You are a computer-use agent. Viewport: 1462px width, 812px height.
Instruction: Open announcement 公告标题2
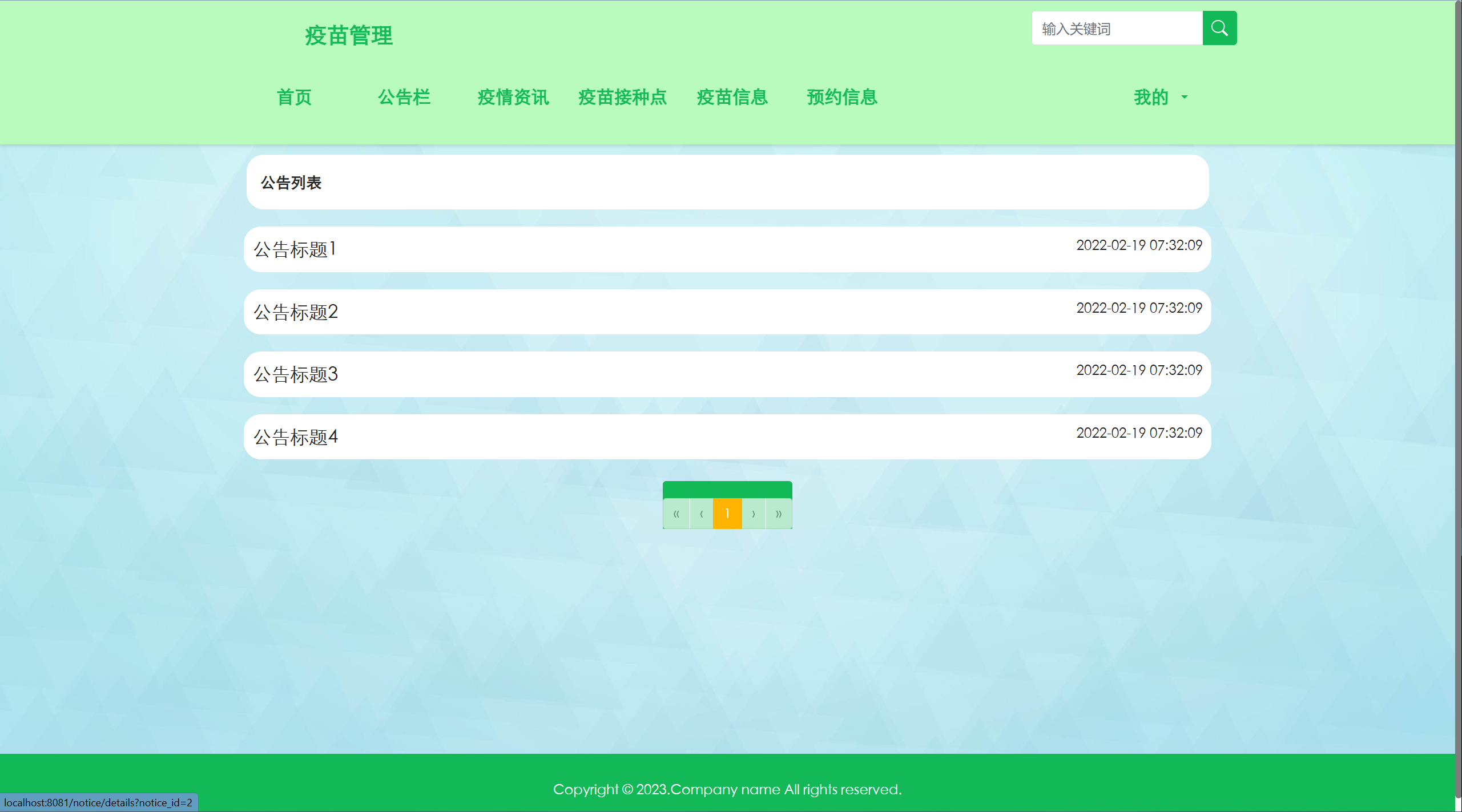(295, 312)
